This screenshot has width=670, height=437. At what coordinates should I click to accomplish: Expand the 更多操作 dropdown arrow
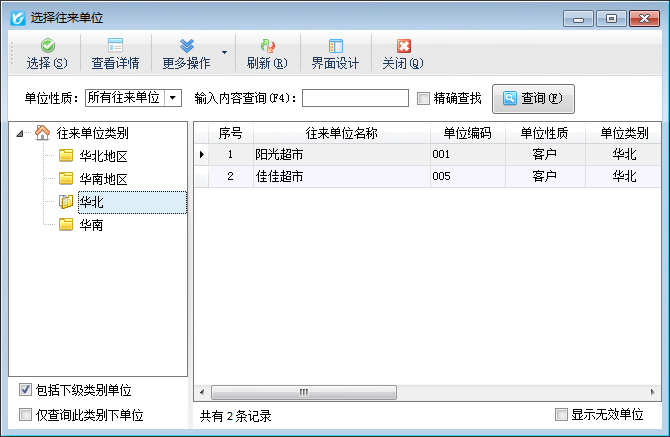(x=224, y=51)
